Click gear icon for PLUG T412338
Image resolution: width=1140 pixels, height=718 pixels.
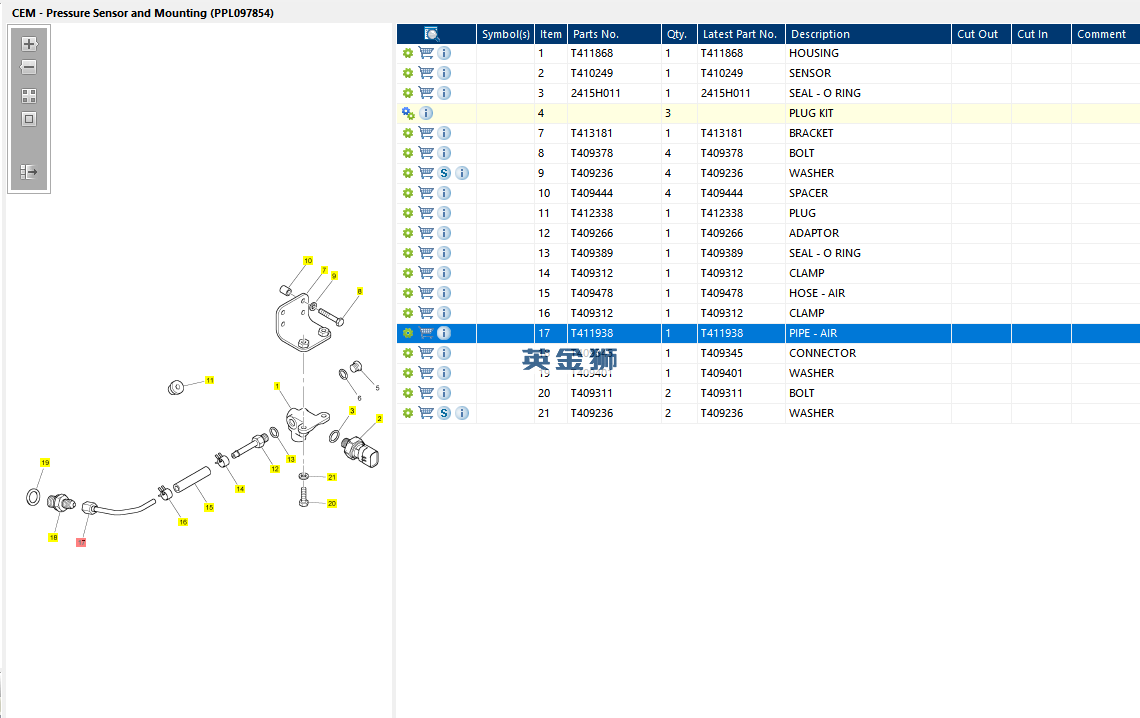(x=408, y=213)
